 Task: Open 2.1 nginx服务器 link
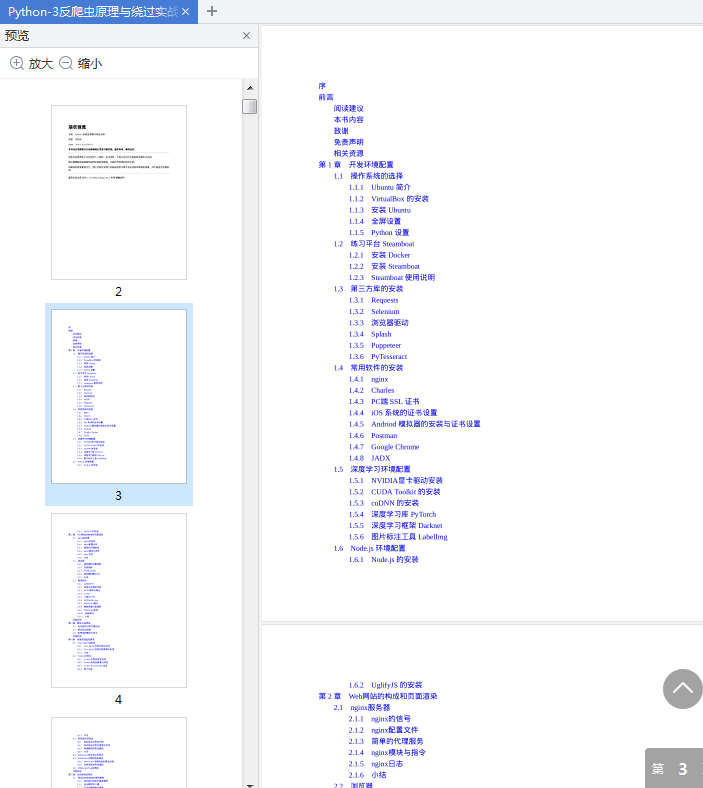coord(362,708)
